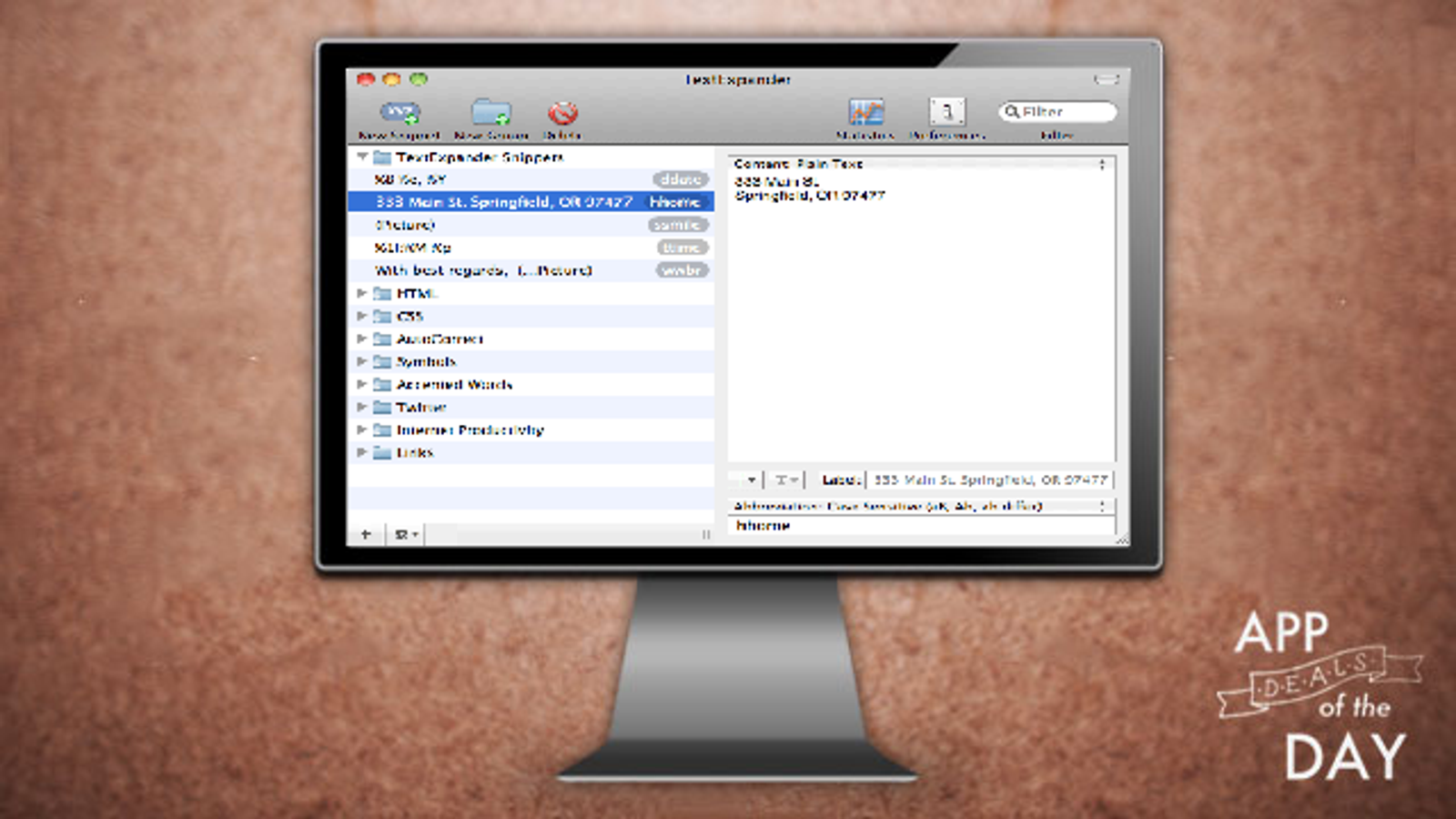Close the TextExpander window
1456x819 pixels.
(366, 79)
